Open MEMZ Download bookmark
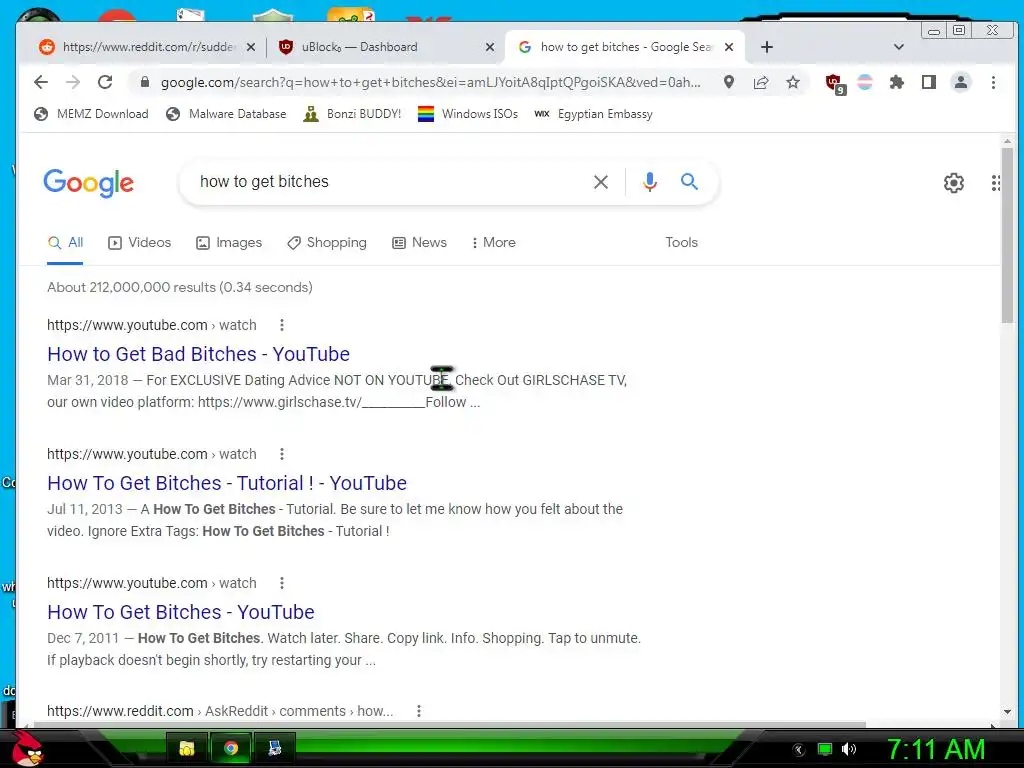This screenshot has height=768, width=1024. click(x=91, y=114)
